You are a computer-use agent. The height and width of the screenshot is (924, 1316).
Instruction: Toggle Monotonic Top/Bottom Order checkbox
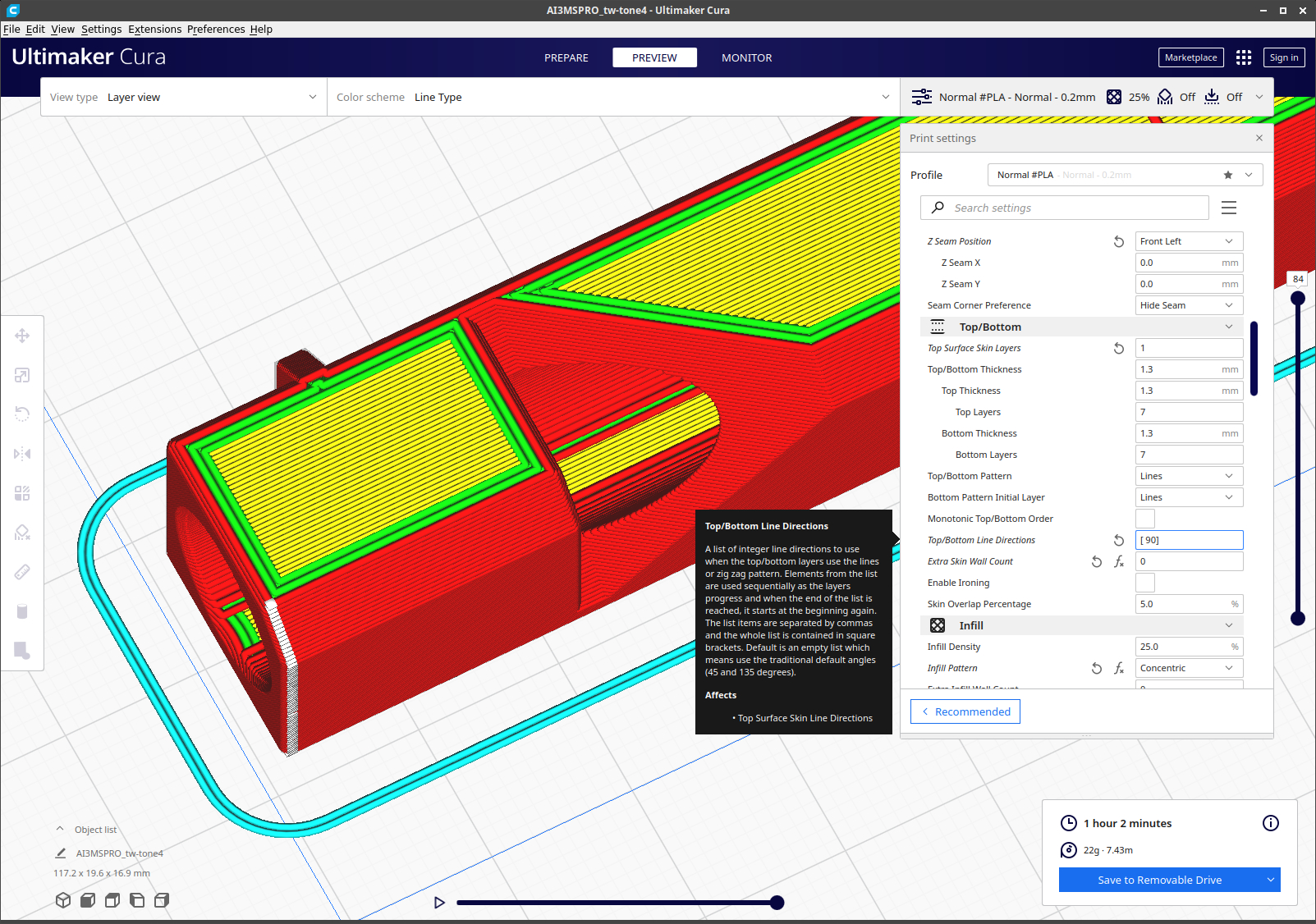pyautogui.click(x=1145, y=519)
